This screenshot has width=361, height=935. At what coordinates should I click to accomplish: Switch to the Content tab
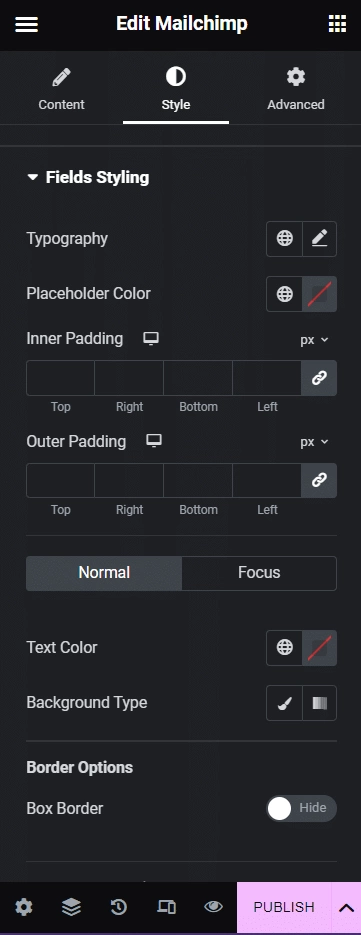pyautogui.click(x=61, y=89)
